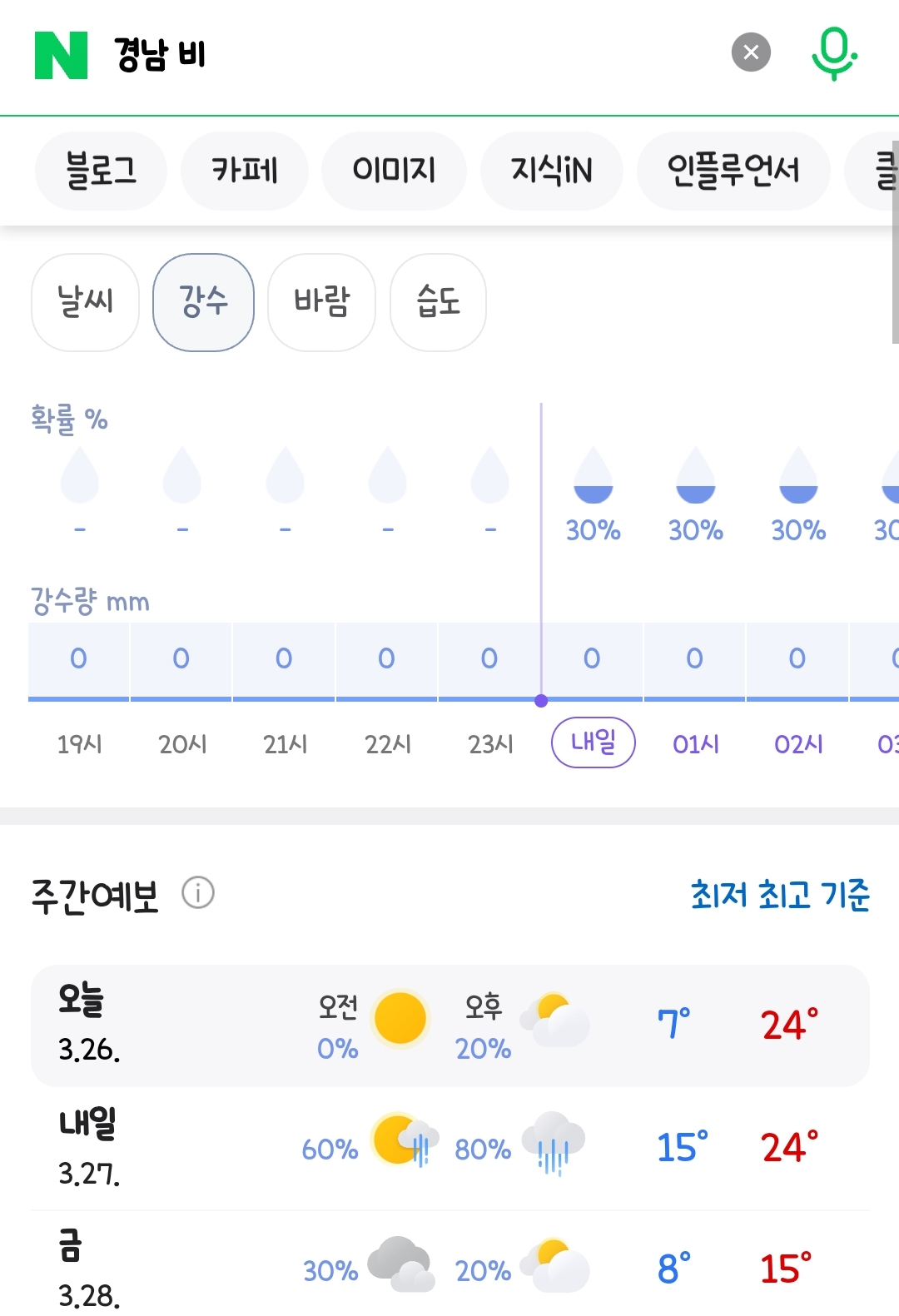The image size is (899, 1316).
Task: Switch to the 블로그 tab
Action: pyautogui.click(x=100, y=170)
